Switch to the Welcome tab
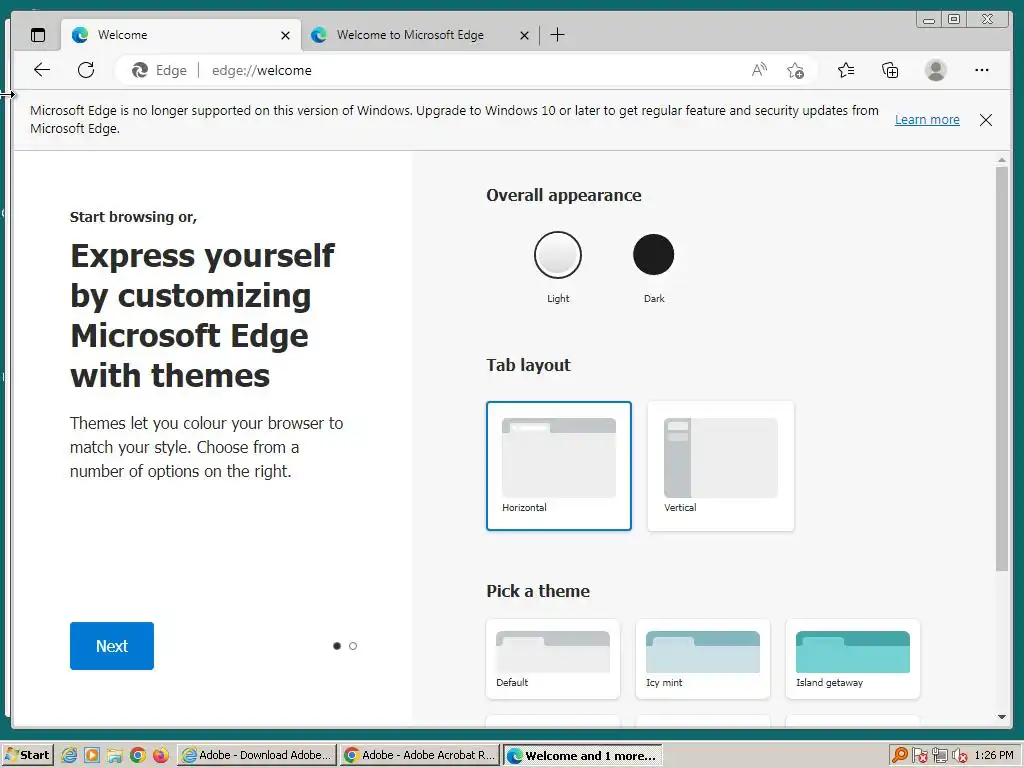Image resolution: width=1024 pixels, height=768 pixels. point(182,35)
